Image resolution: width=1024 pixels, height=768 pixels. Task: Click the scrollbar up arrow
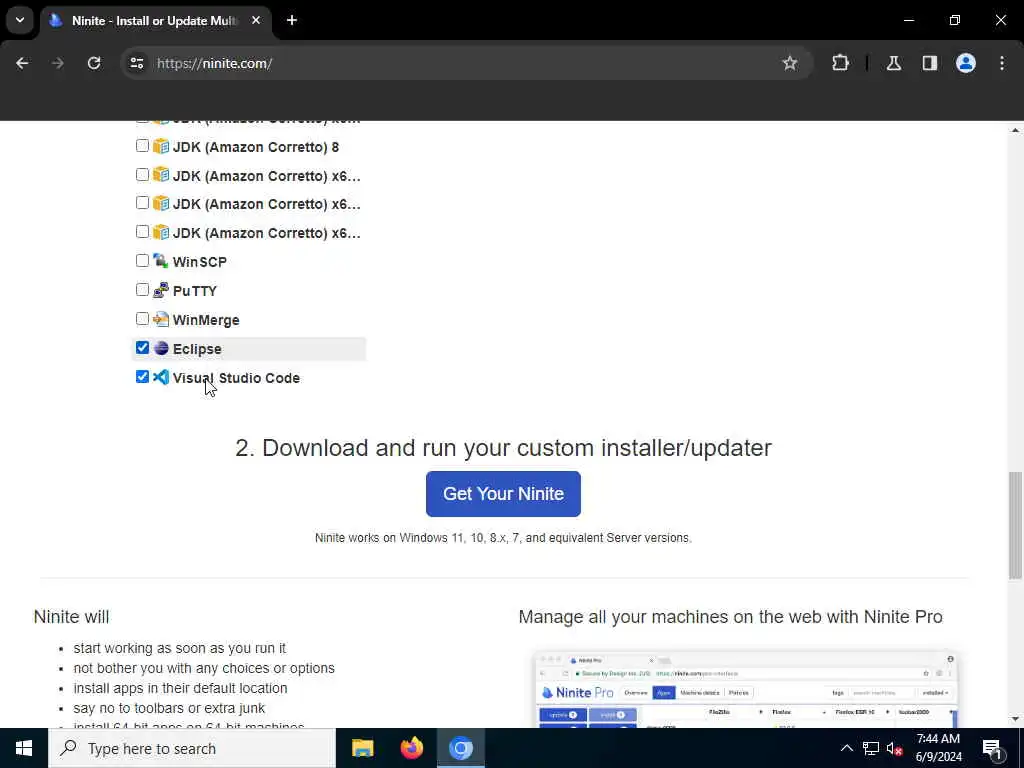(x=1015, y=130)
